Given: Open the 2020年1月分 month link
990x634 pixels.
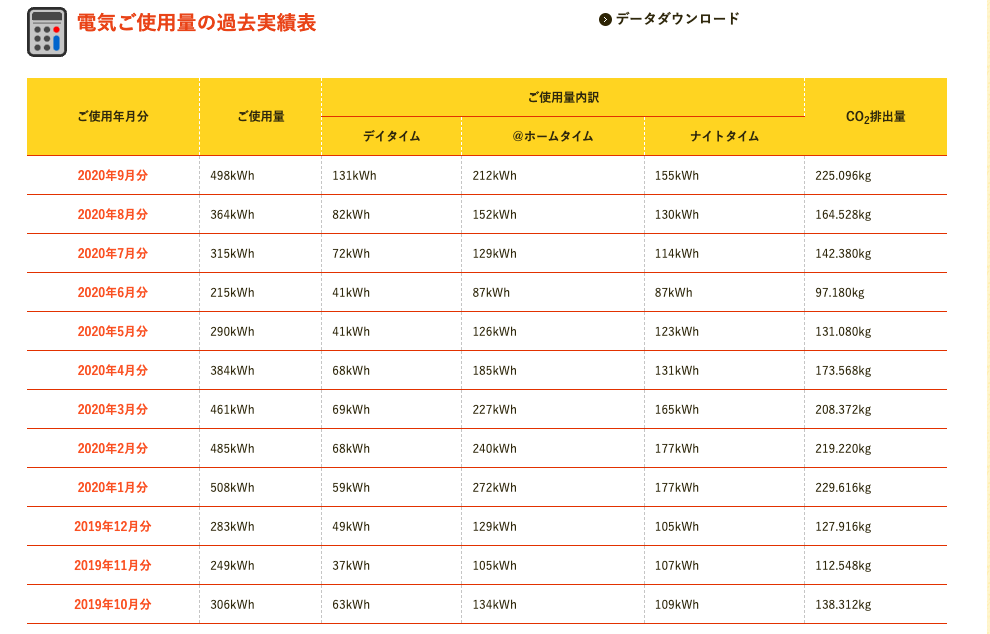Looking at the screenshot, I should [x=112, y=487].
